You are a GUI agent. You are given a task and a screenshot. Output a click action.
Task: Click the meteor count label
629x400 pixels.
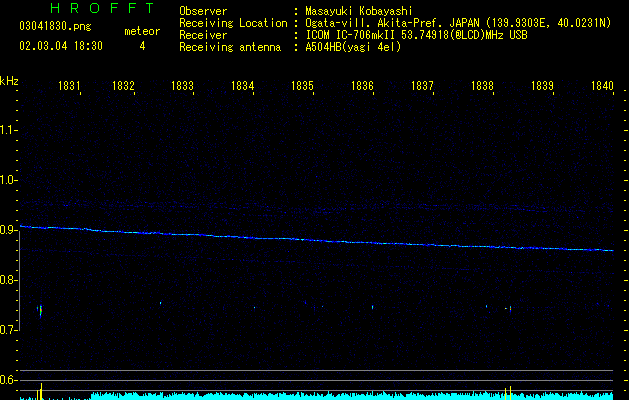click(x=142, y=31)
